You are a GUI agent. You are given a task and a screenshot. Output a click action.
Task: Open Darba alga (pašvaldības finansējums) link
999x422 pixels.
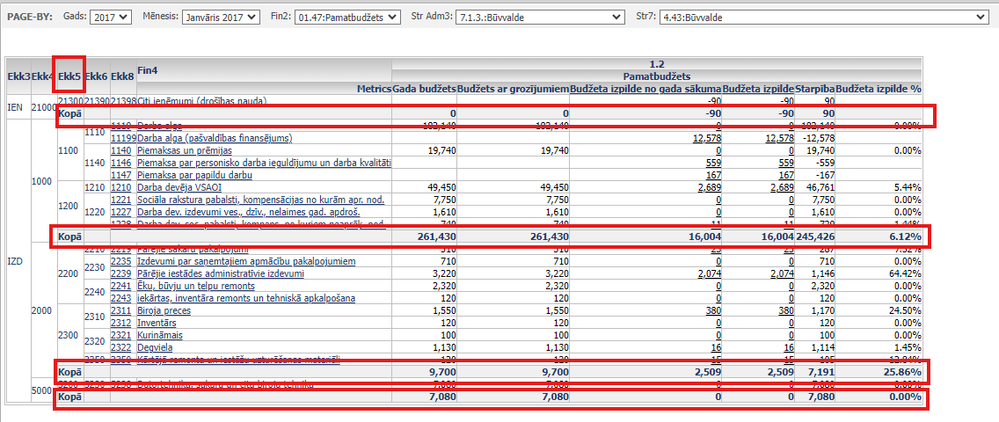click(x=214, y=138)
